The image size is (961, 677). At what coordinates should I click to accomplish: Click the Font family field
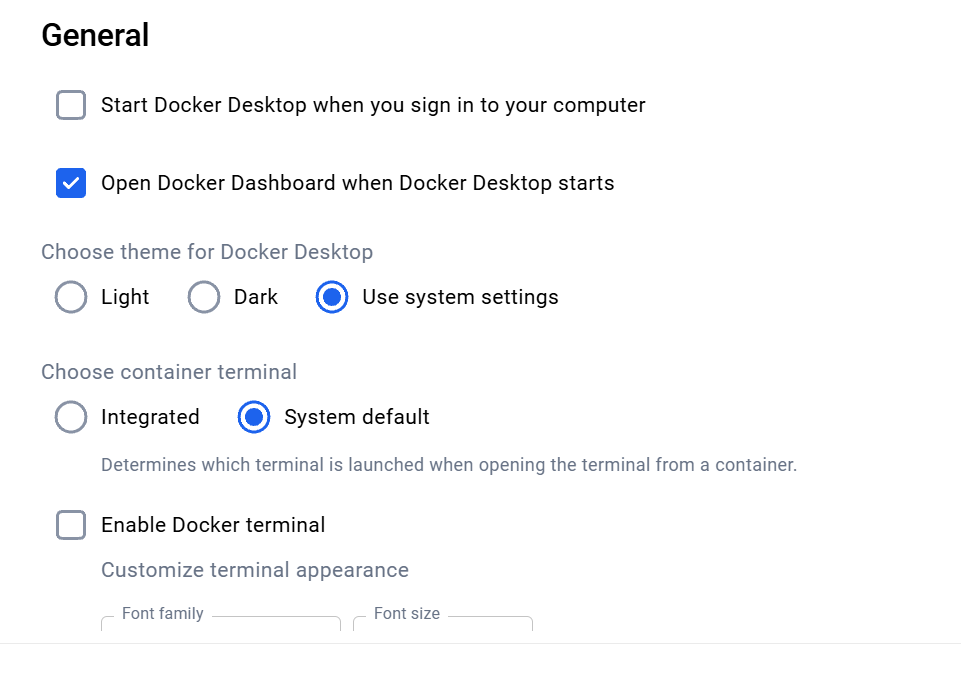tap(221, 627)
